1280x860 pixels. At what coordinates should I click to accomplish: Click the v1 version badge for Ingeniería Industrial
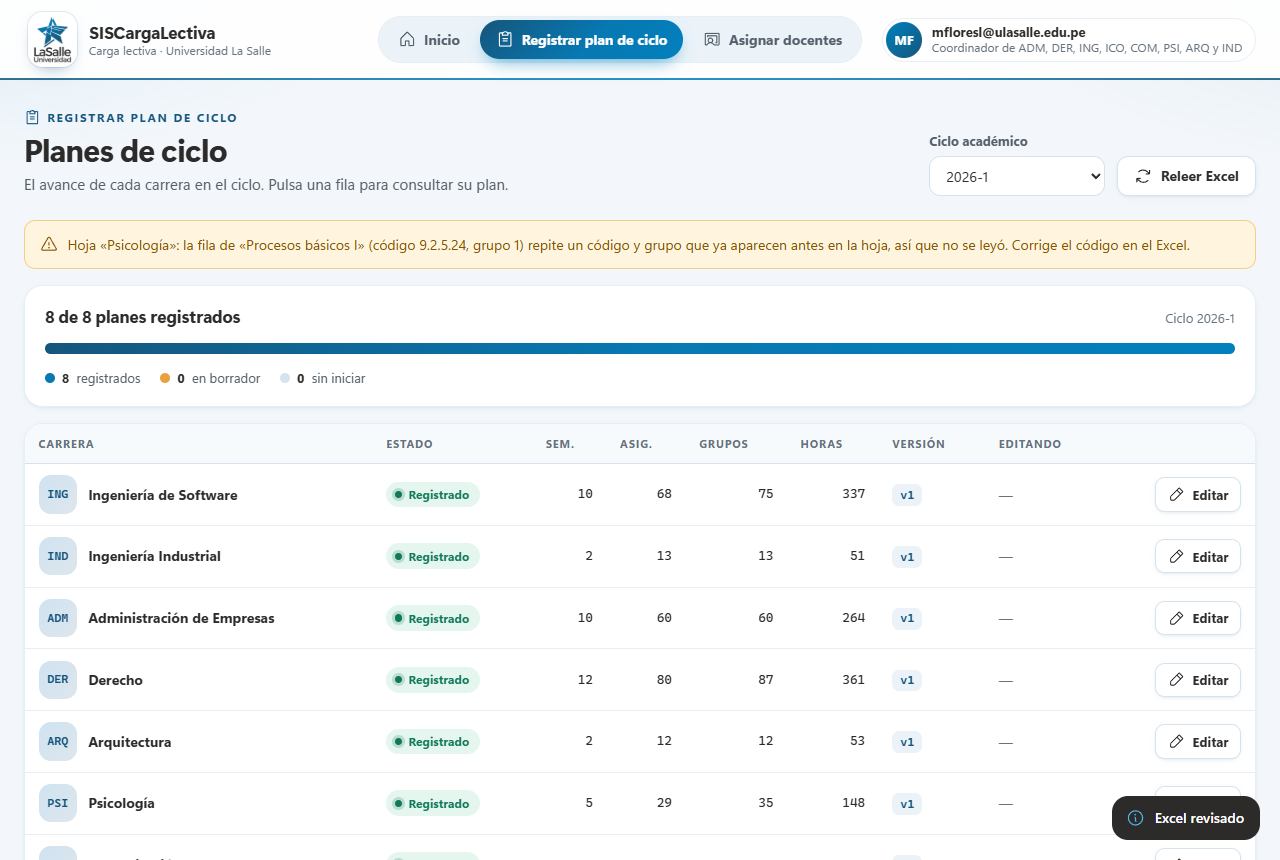point(907,556)
